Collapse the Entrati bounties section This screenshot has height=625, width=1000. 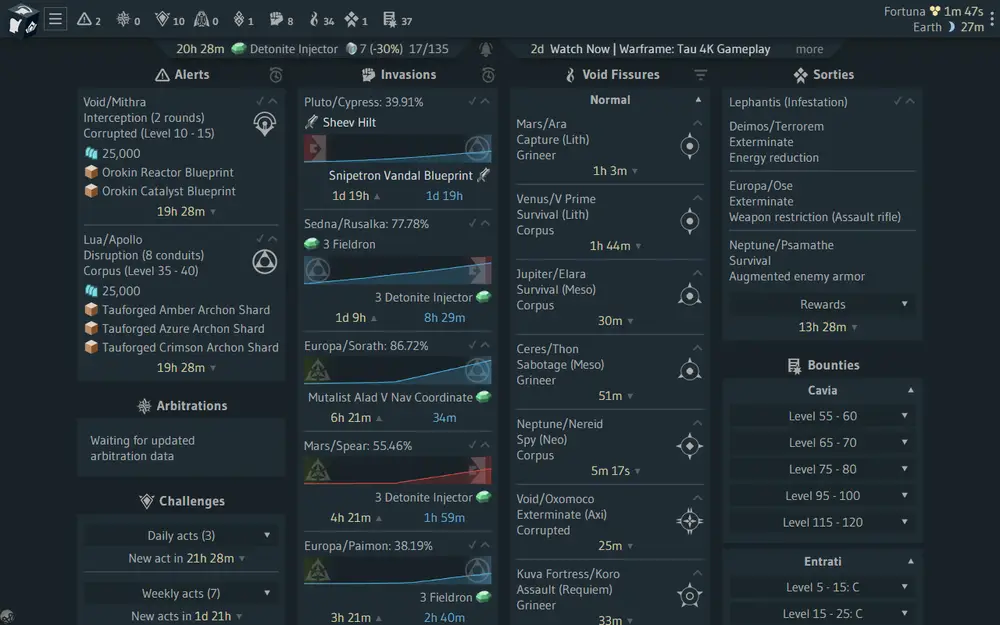(911, 561)
